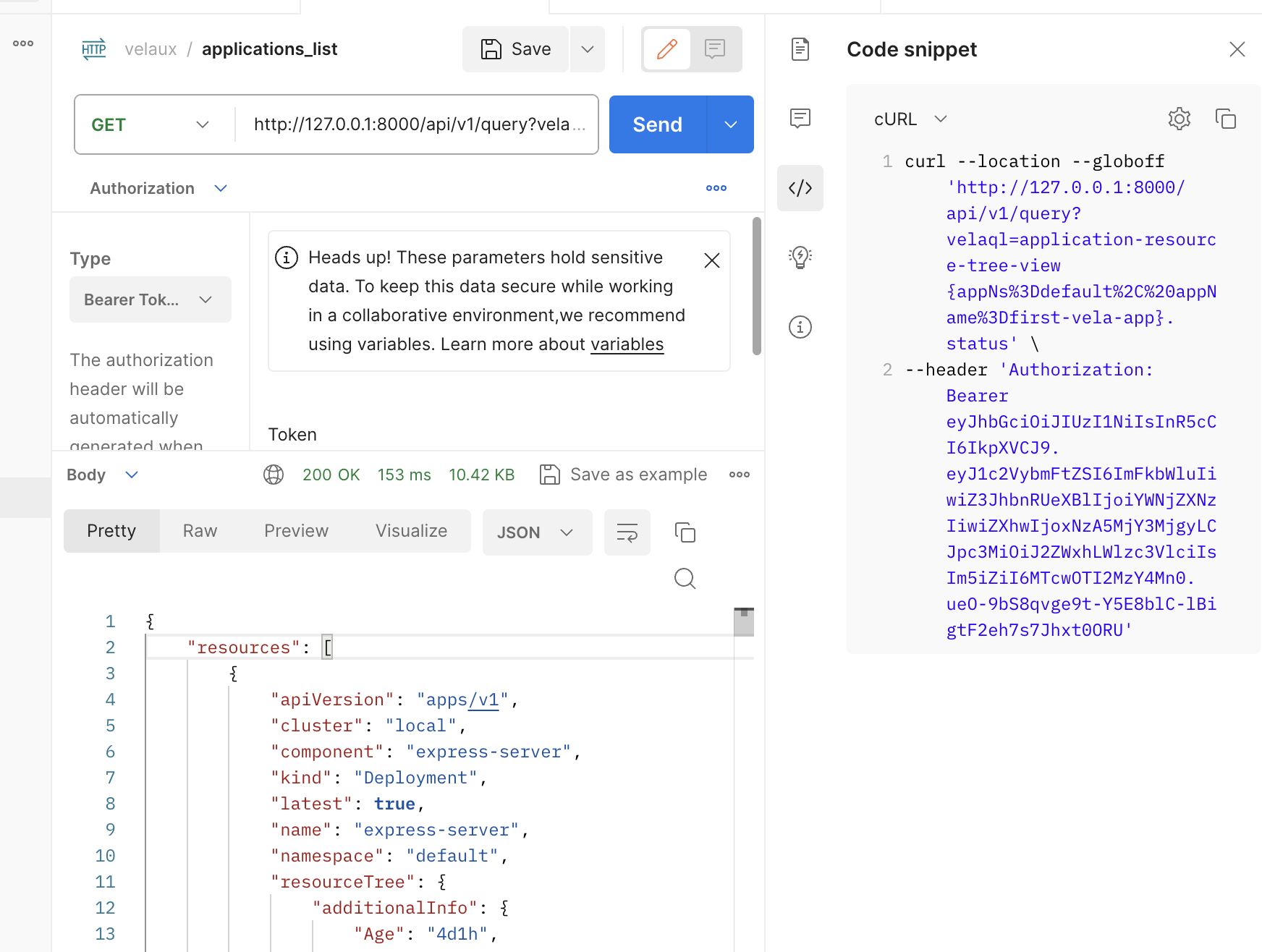Click the "express-server" component value
The image size is (1262, 952).
489,752
